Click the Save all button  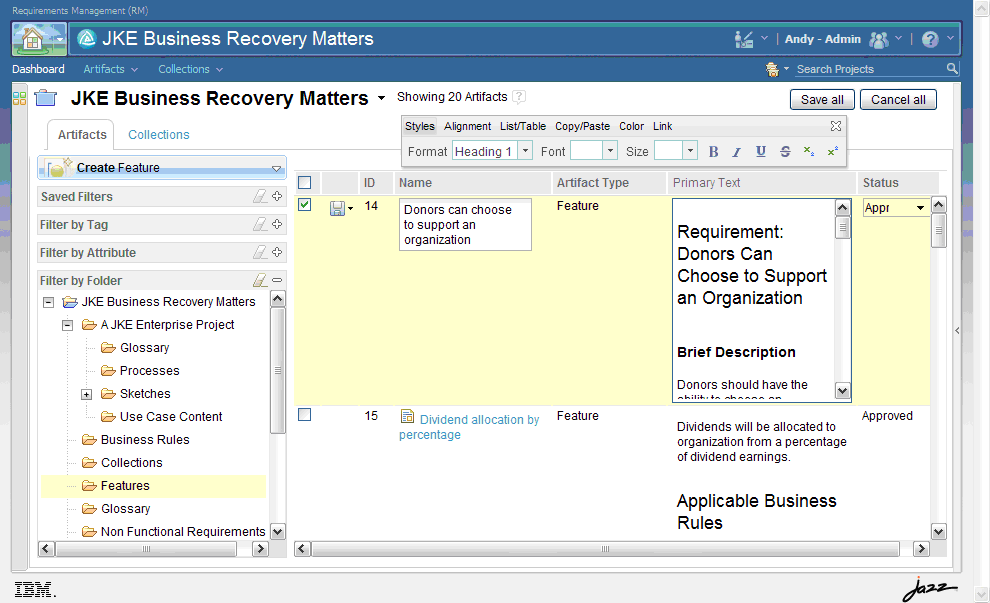[x=822, y=100]
